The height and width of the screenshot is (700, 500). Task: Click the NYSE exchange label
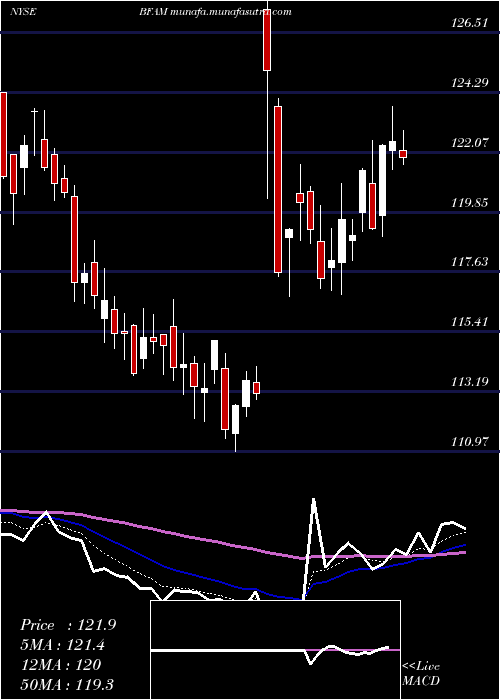[23, 12]
